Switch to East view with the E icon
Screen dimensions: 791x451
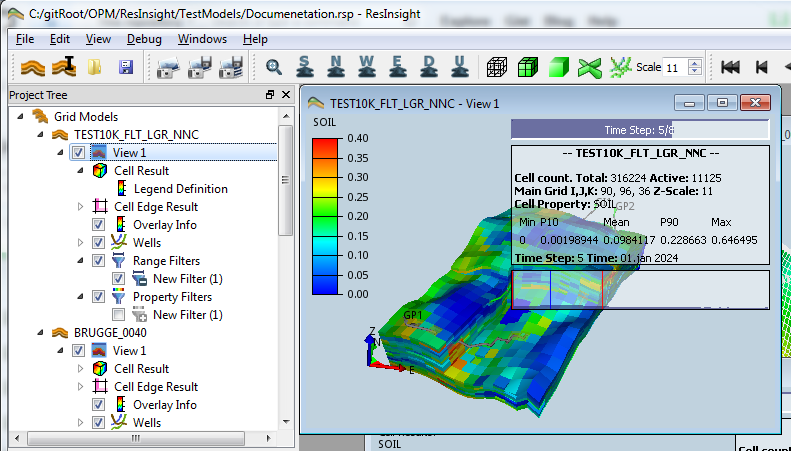tap(397, 67)
